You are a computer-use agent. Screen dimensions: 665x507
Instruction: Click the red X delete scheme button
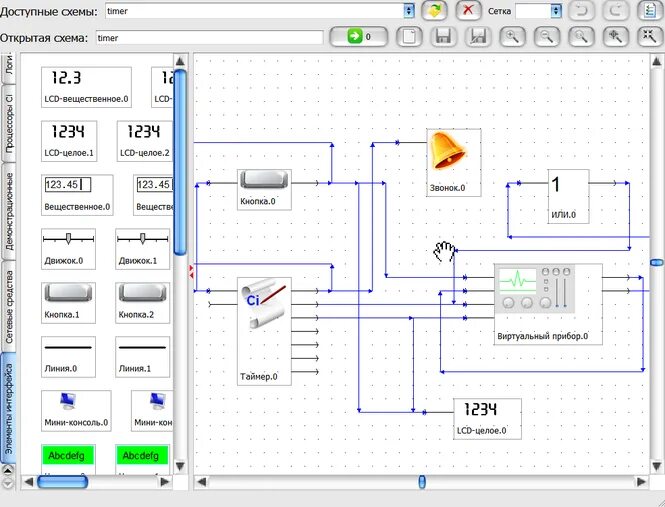[468, 11]
